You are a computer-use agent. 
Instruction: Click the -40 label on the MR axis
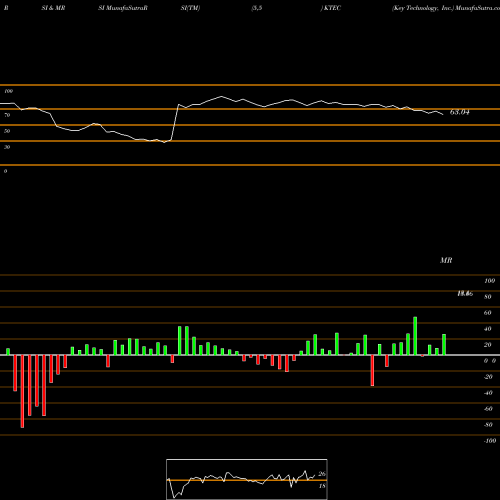pos(488,393)
